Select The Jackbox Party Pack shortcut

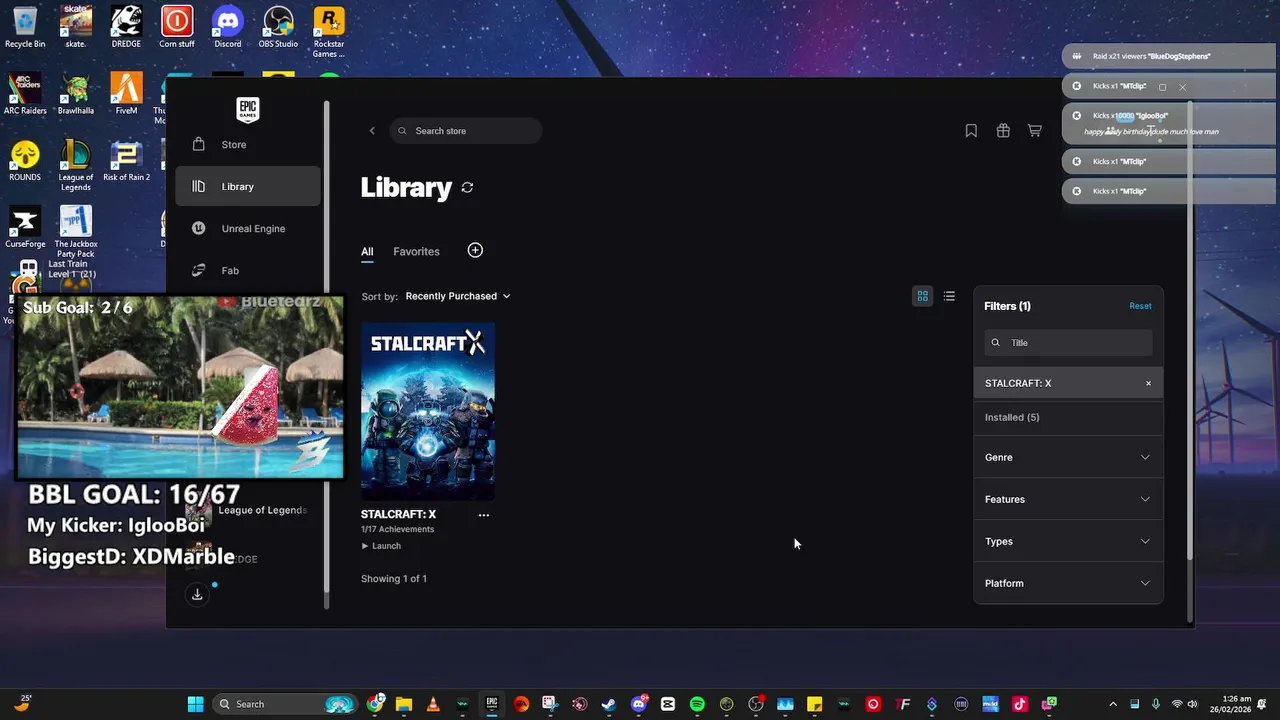point(76,233)
